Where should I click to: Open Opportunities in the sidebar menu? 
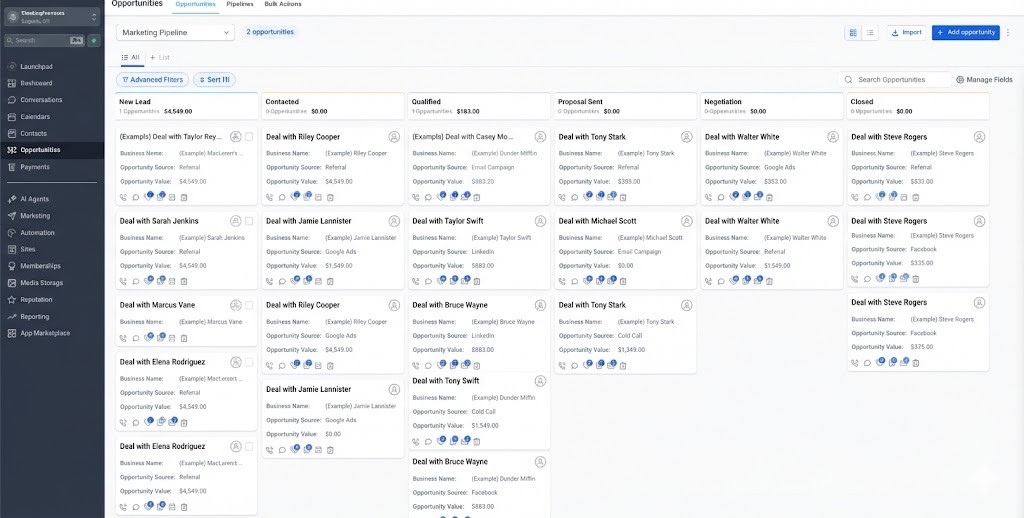52,150
